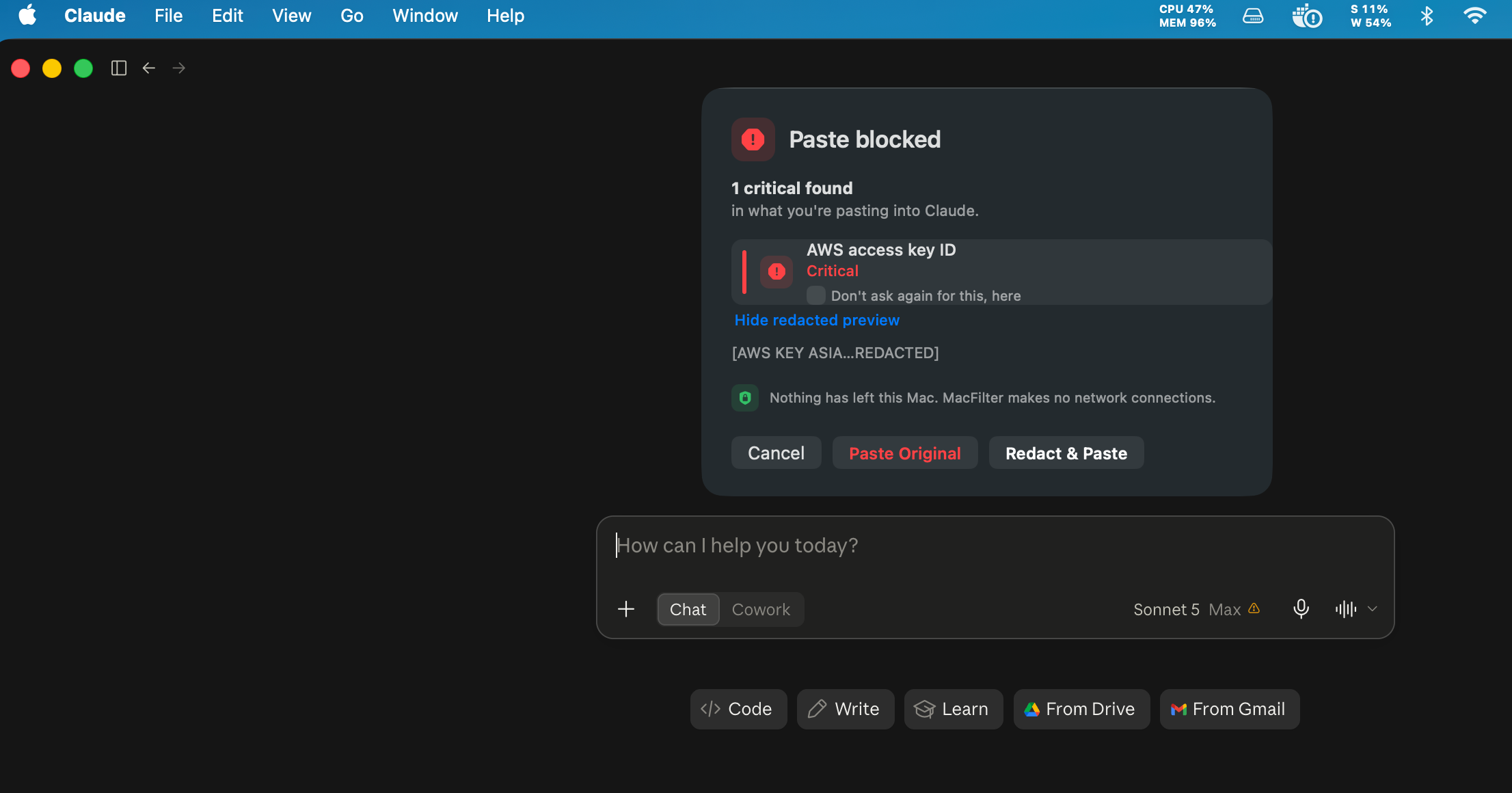Cancel the blocked paste
Screen dimensions: 1512x793
pos(777,453)
